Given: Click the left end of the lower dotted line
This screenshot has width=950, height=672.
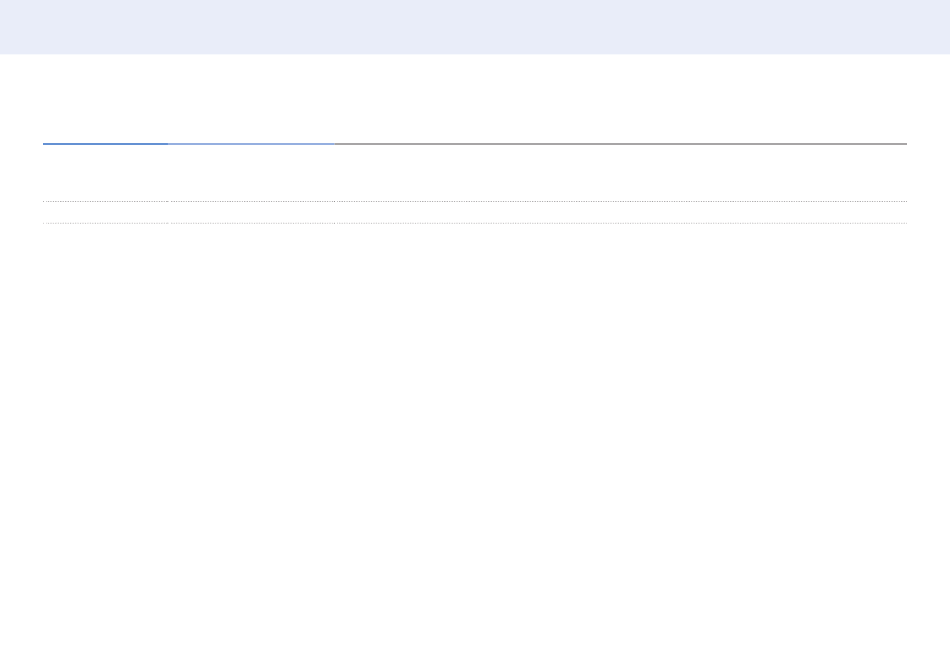Looking at the screenshot, I should 46,223.
